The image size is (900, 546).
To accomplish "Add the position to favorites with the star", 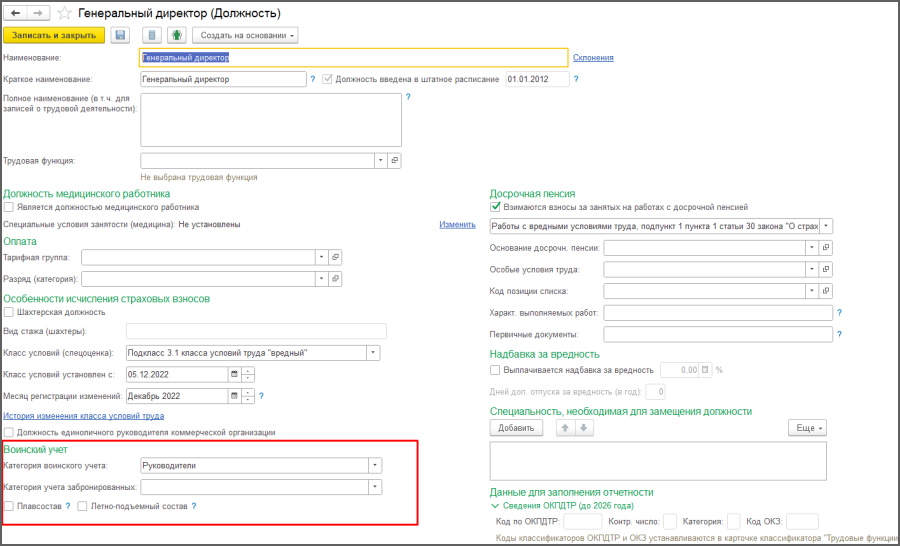I will [x=65, y=13].
